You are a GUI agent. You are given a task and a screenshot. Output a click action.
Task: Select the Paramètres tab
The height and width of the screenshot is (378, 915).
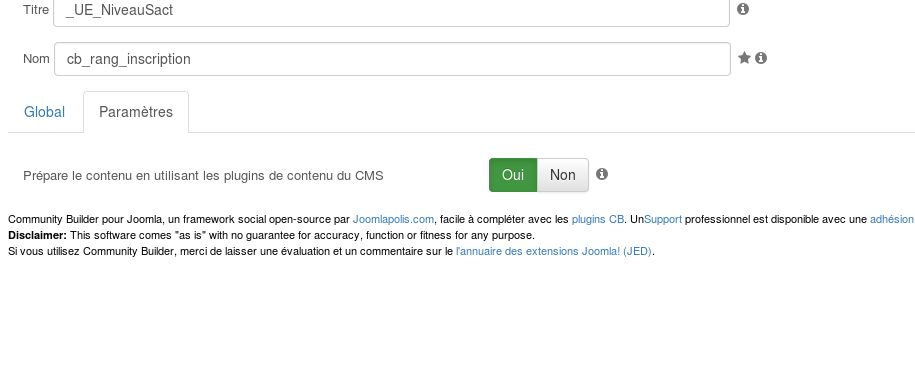(136, 112)
